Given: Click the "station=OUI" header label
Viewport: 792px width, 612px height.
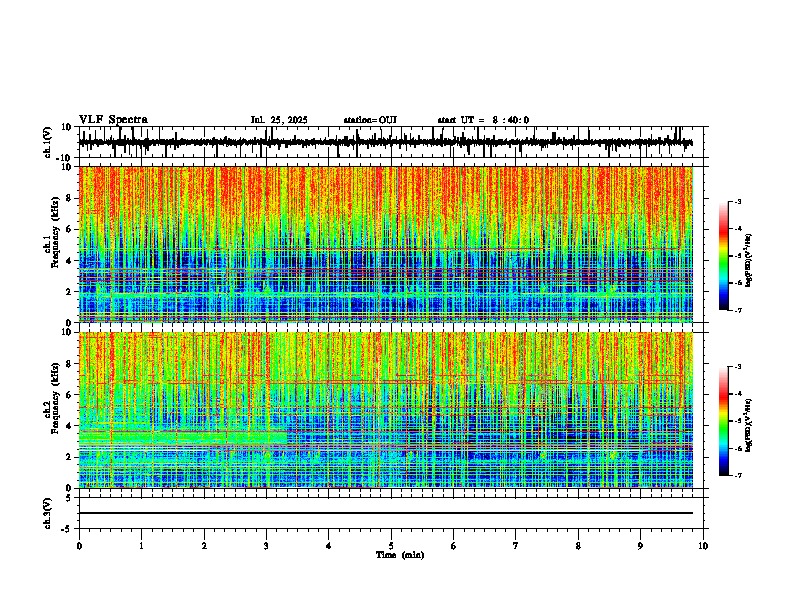Looking at the screenshot, I should coord(370,120).
